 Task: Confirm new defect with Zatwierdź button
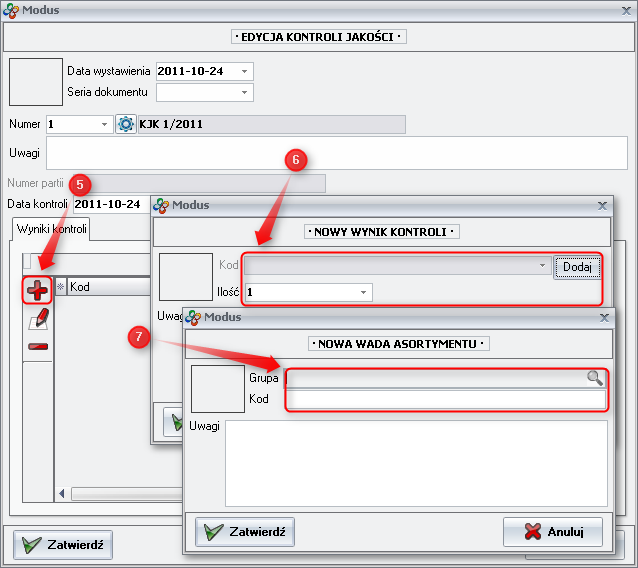click(245, 531)
